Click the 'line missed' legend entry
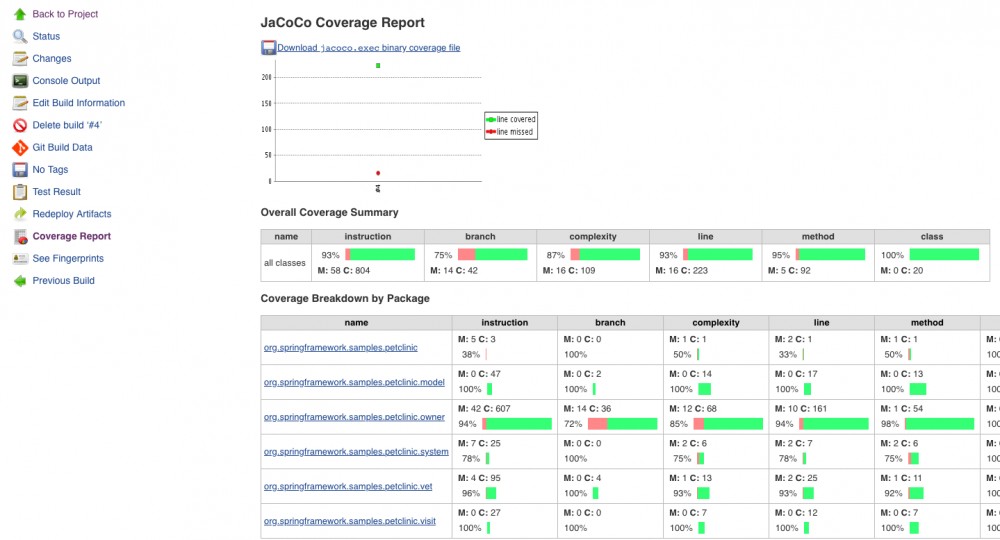This screenshot has height=540, width=1000. (x=510, y=132)
